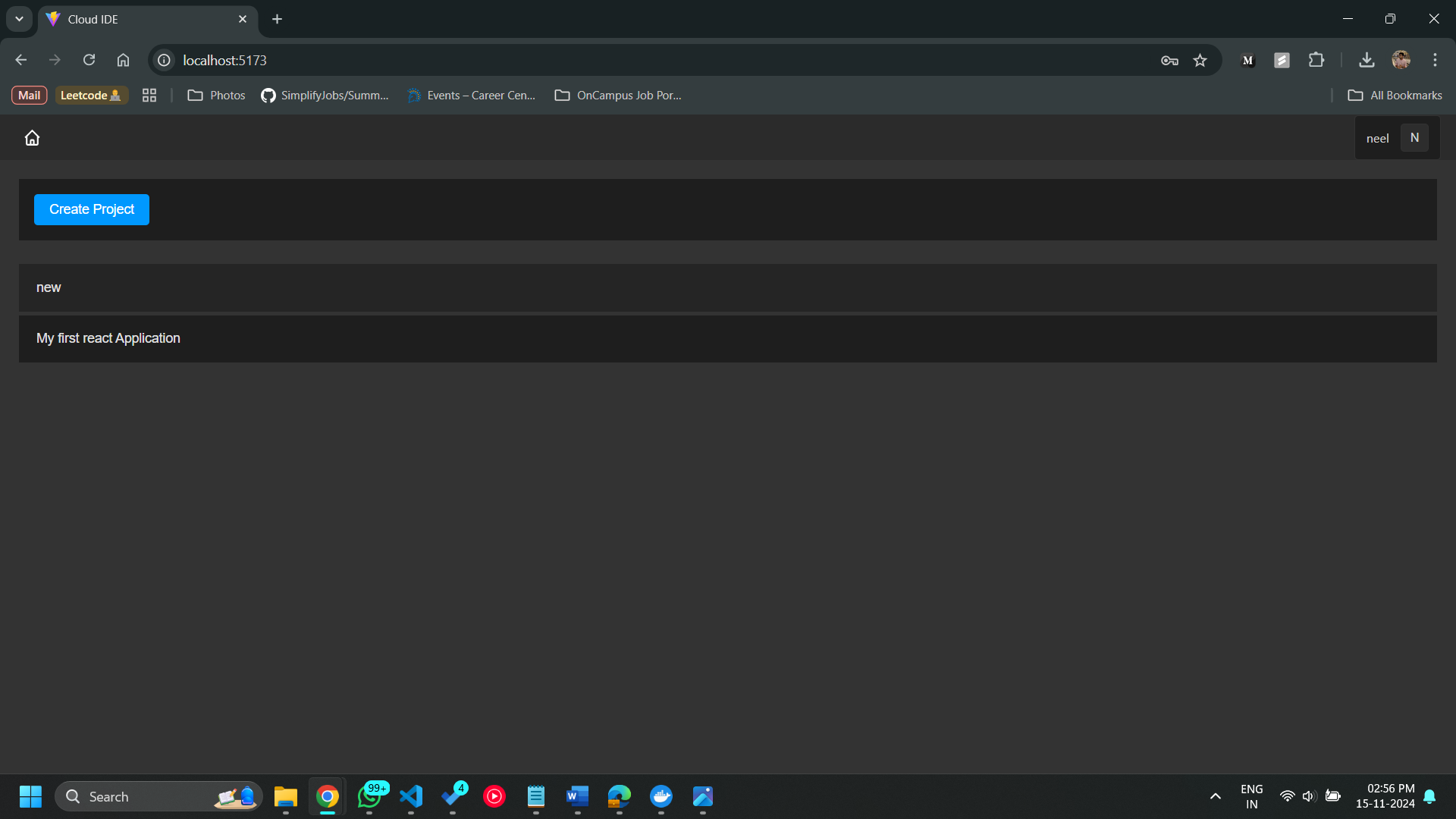Open Events Career Center bookmark
This screenshot has width=1456, height=819.
pyautogui.click(x=472, y=96)
